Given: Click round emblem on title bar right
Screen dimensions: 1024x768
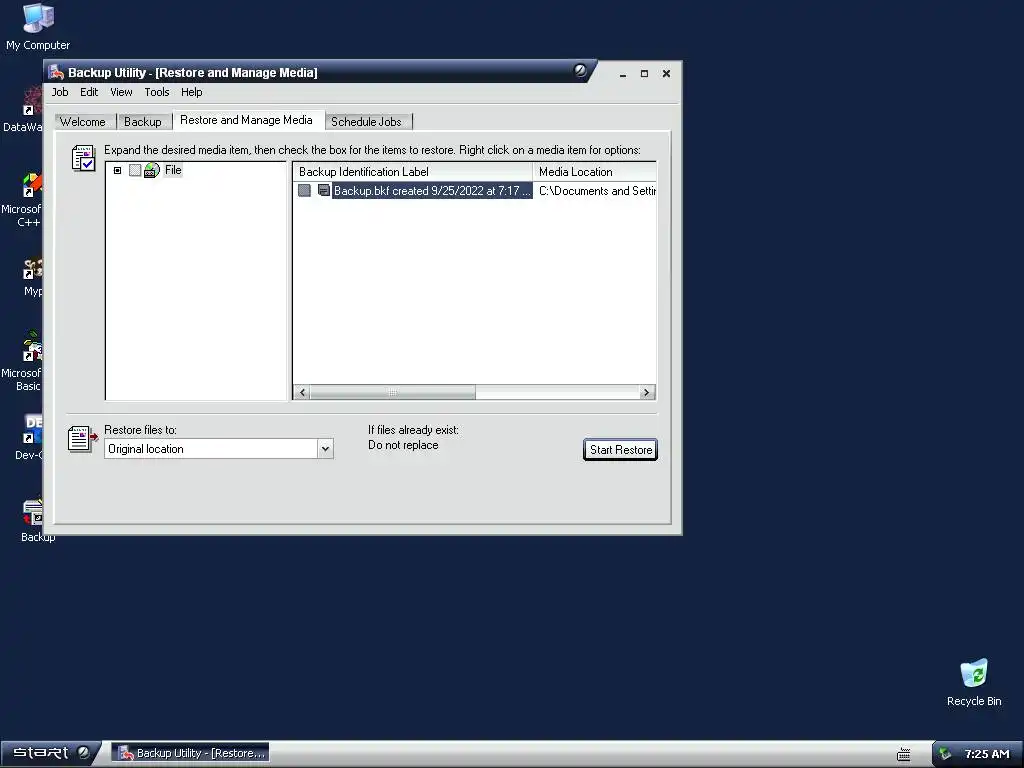Looking at the screenshot, I should point(580,71).
